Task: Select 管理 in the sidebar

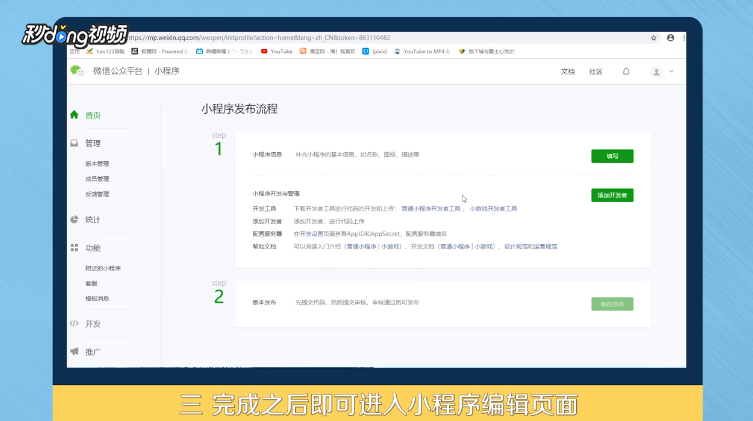Action: pyautogui.click(x=93, y=143)
